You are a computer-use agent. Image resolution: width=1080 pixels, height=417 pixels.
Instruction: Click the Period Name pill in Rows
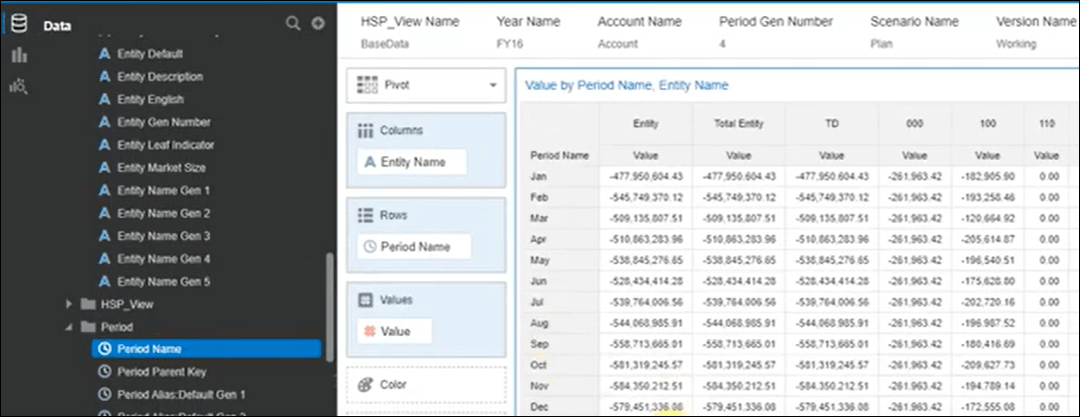(x=413, y=247)
